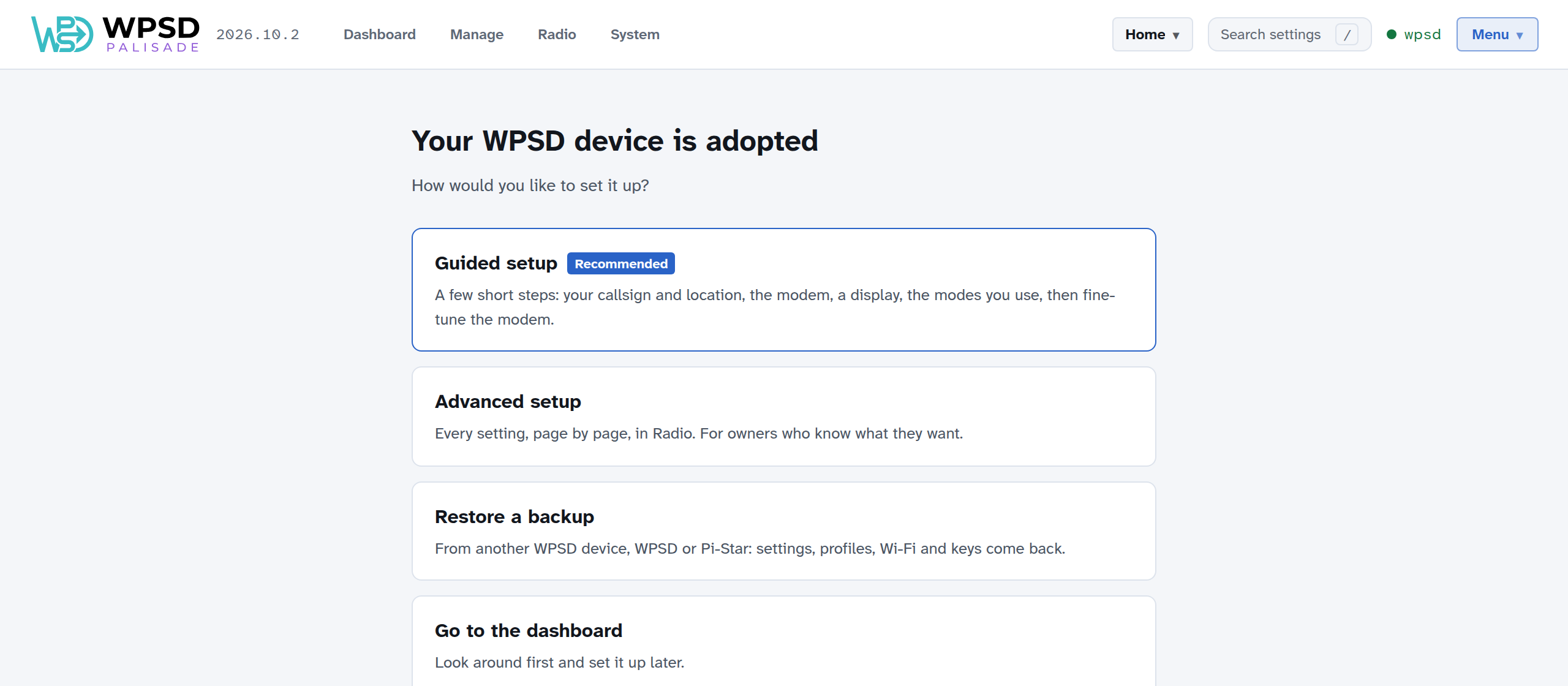1568x686 pixels.
Task: Focus the Search settings field
Action: [1289, 34]
